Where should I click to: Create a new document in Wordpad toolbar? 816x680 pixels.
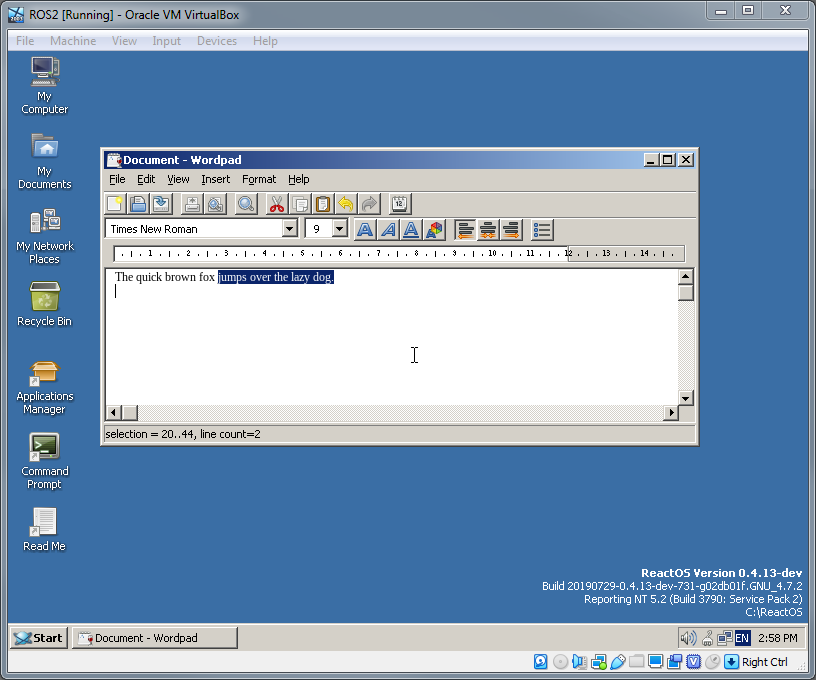point(116,204)
